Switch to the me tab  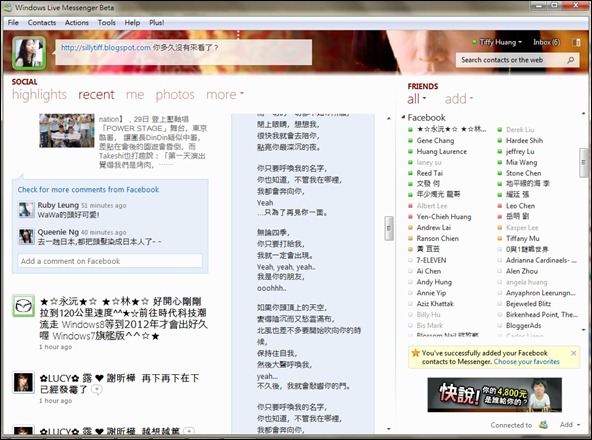click(x=135, y=94)
